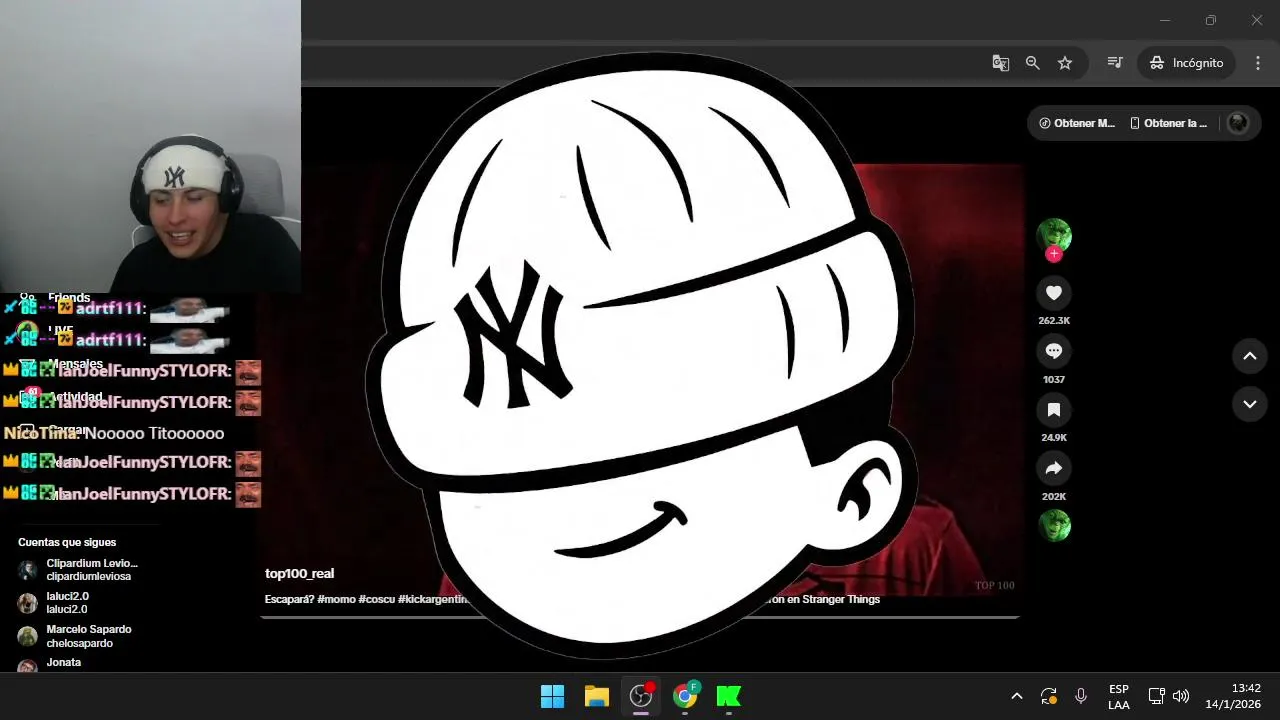Screen dimensions: 1280x720
Task: Go to the next video with the down arrow
Action: pos(1249,404)
